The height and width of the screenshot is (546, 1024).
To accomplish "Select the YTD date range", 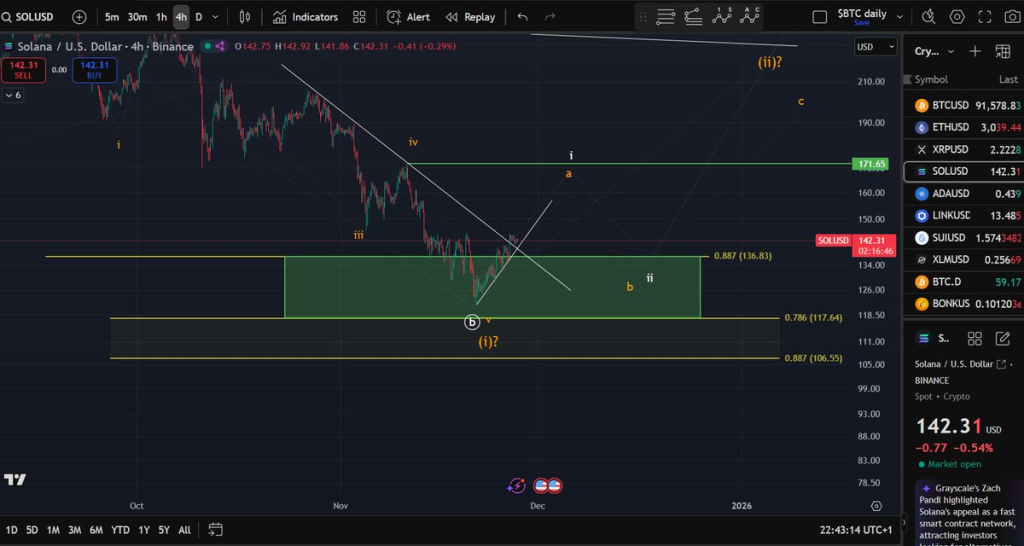I will click(x=120, y=530).
